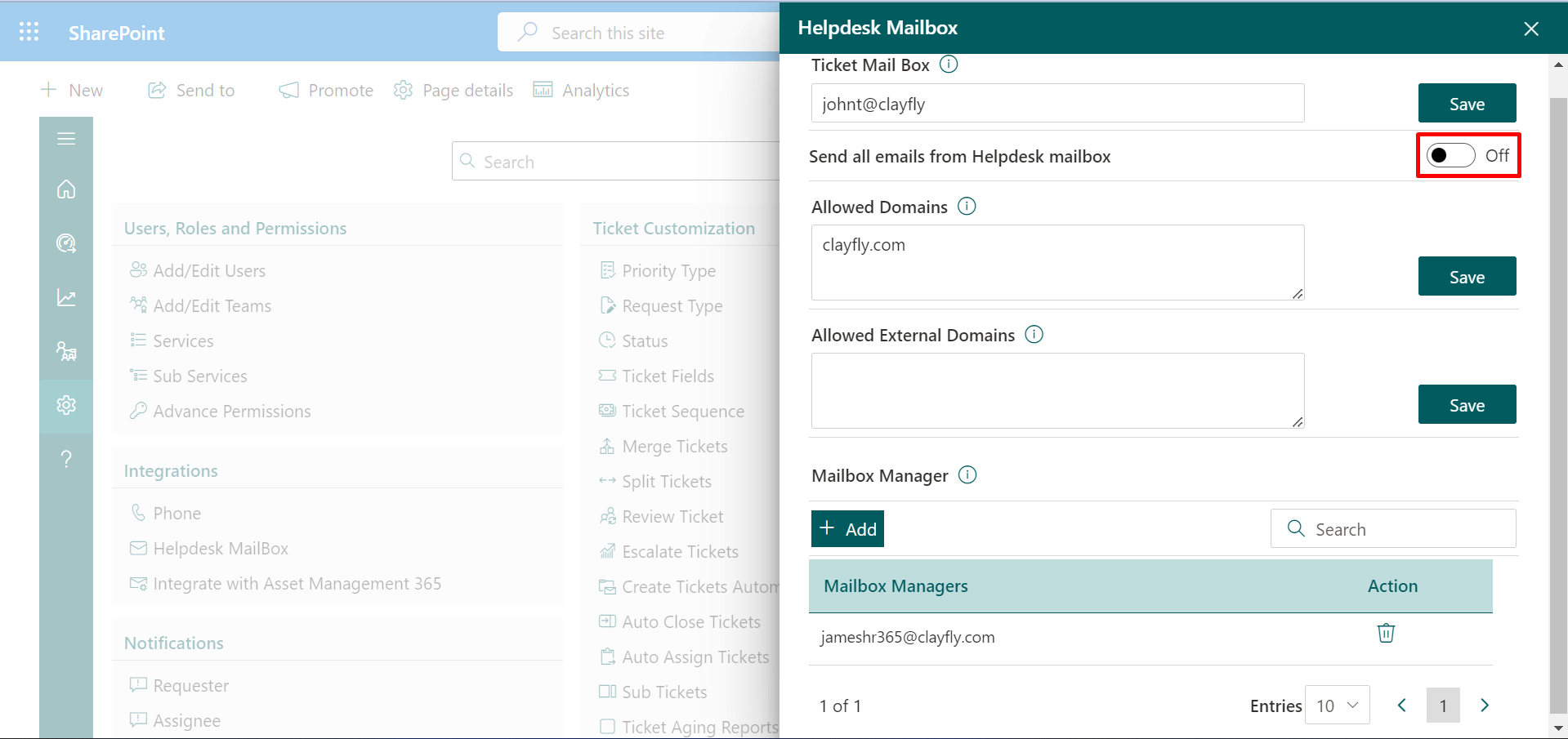Screen dimensions: 1568x739
Task: Open Phone integration
Action: click(165, 513)
